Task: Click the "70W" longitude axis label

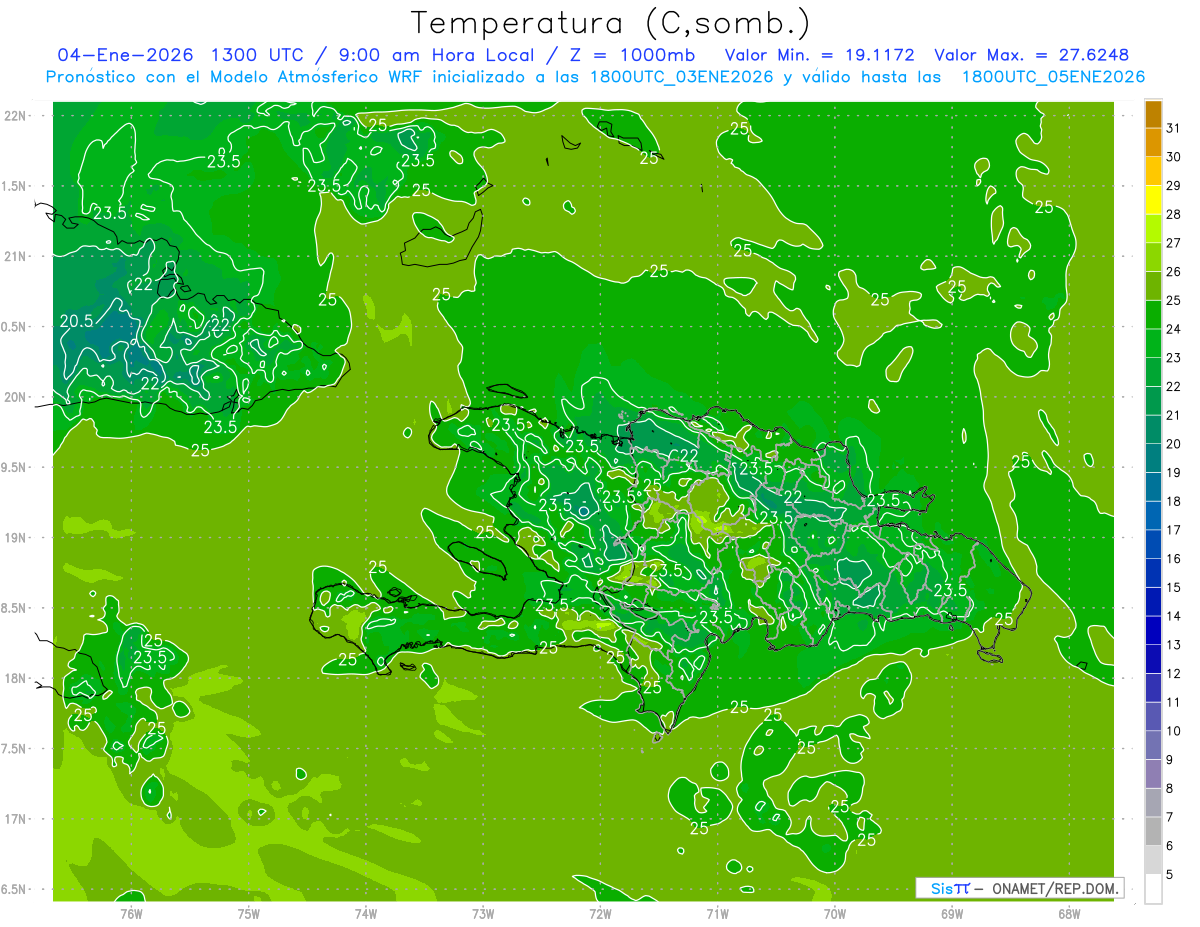Action: pos(835,913)
